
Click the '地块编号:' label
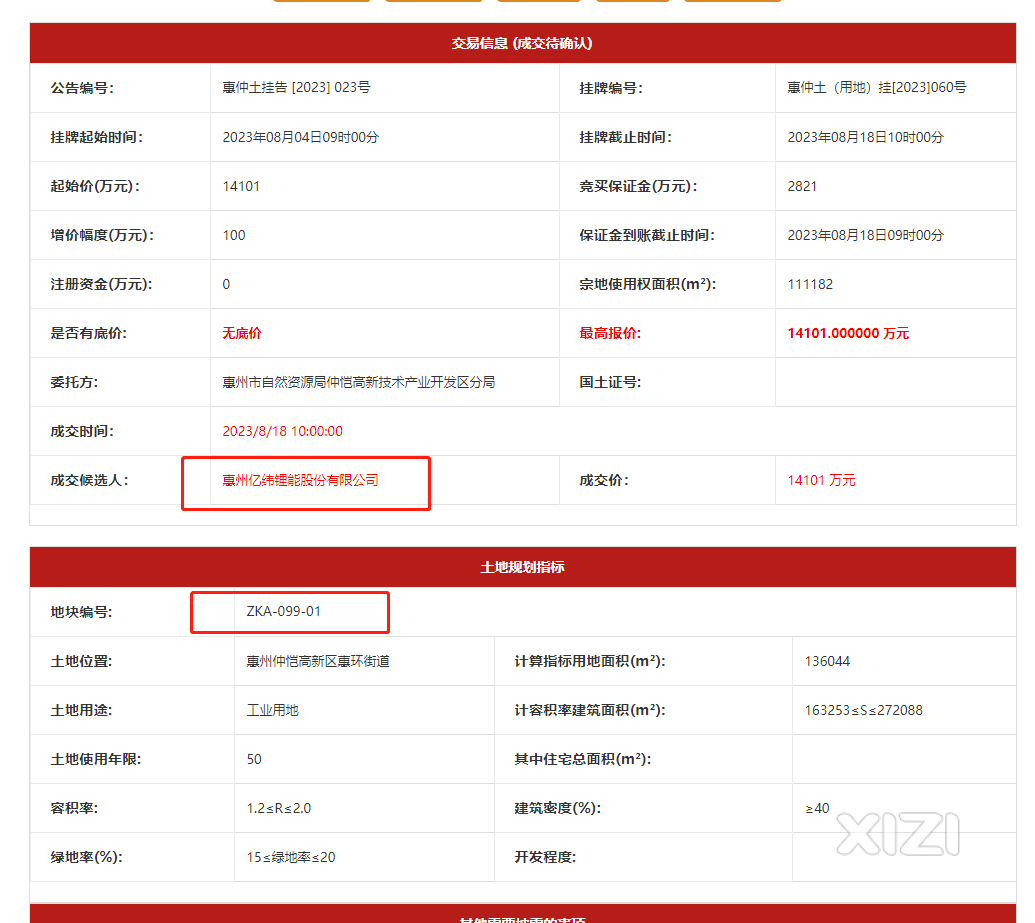[82, 612]
